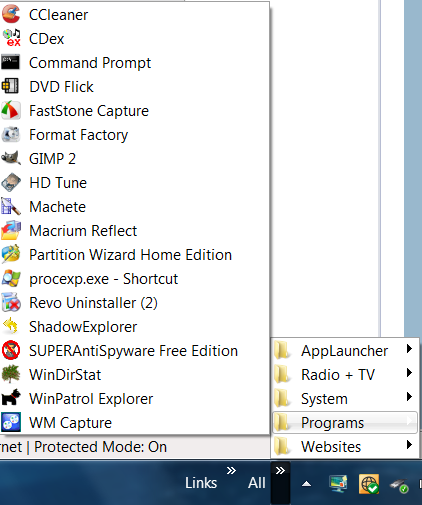Click the HD Tune drive icon
422x505 pixels.
pos(11,183)
